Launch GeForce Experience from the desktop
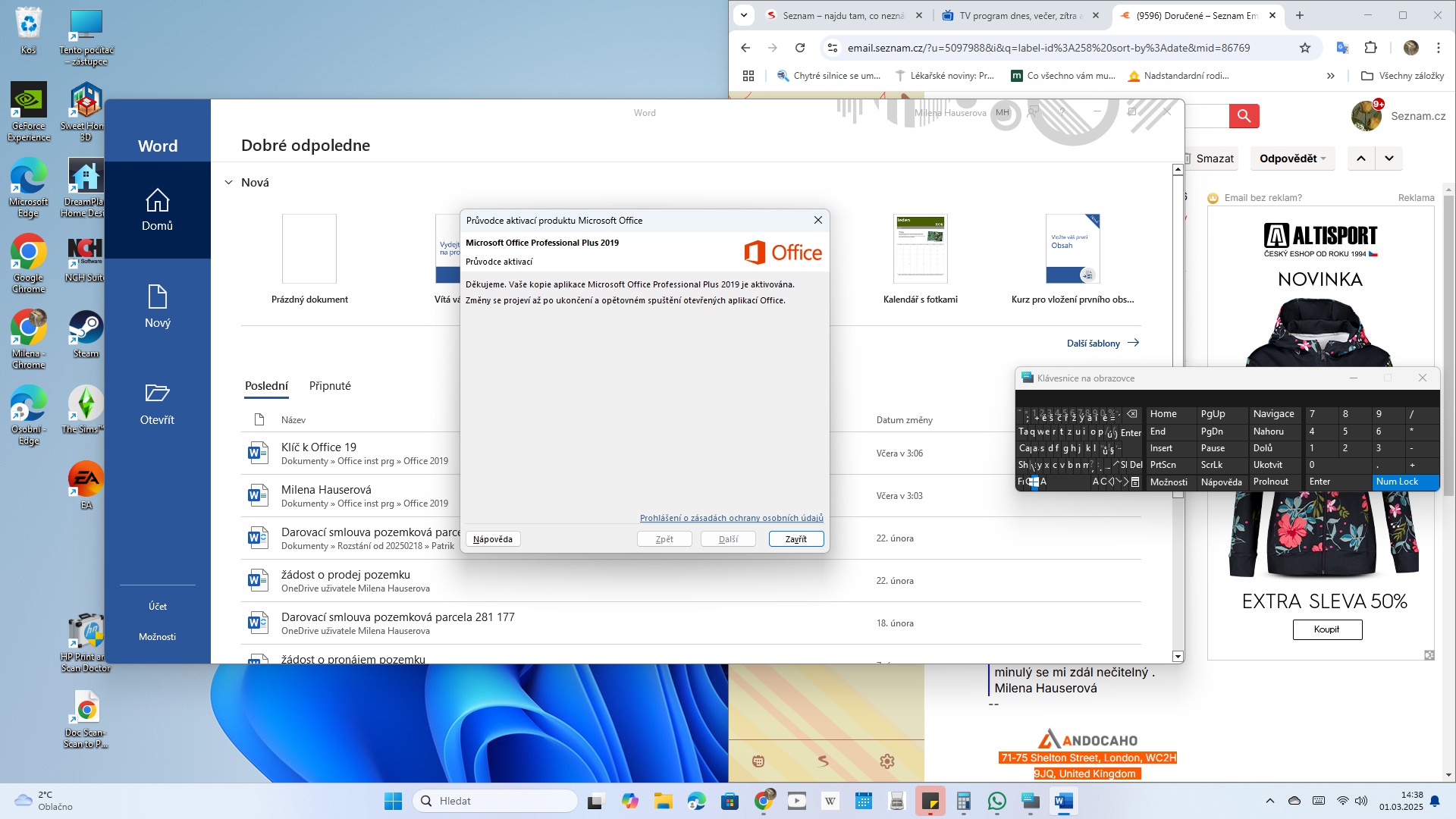 tap(29, 111)
